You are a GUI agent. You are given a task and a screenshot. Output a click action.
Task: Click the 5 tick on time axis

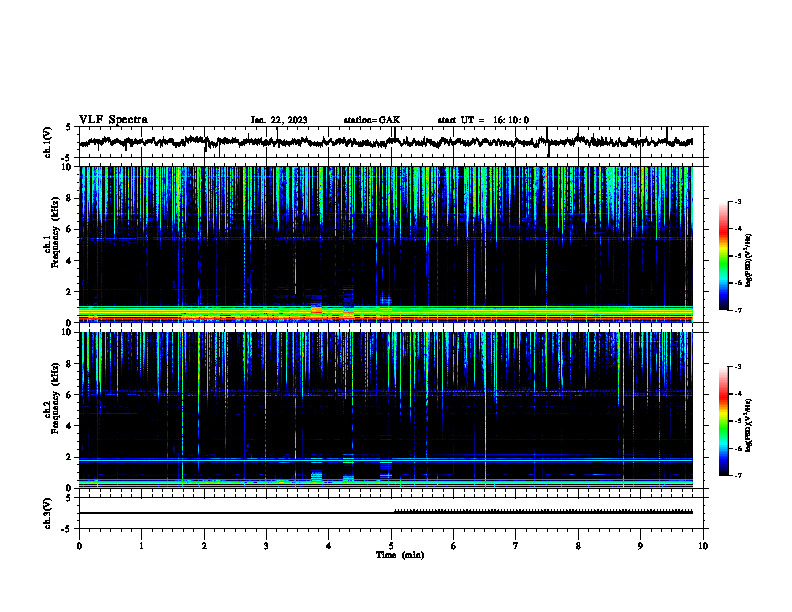(391, 546)
